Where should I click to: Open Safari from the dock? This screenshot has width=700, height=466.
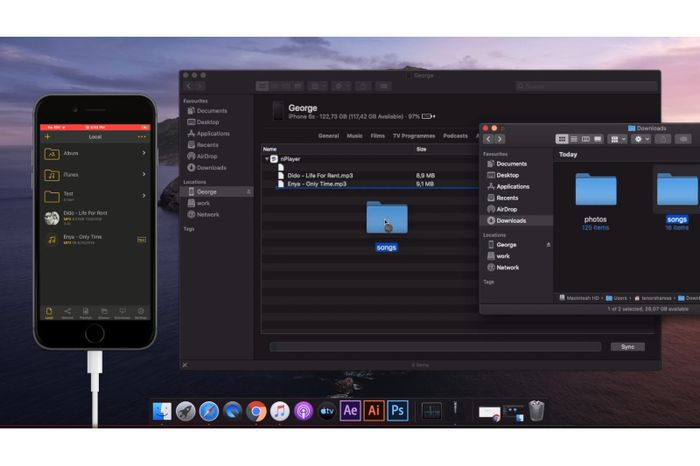(x=209, y=411)
